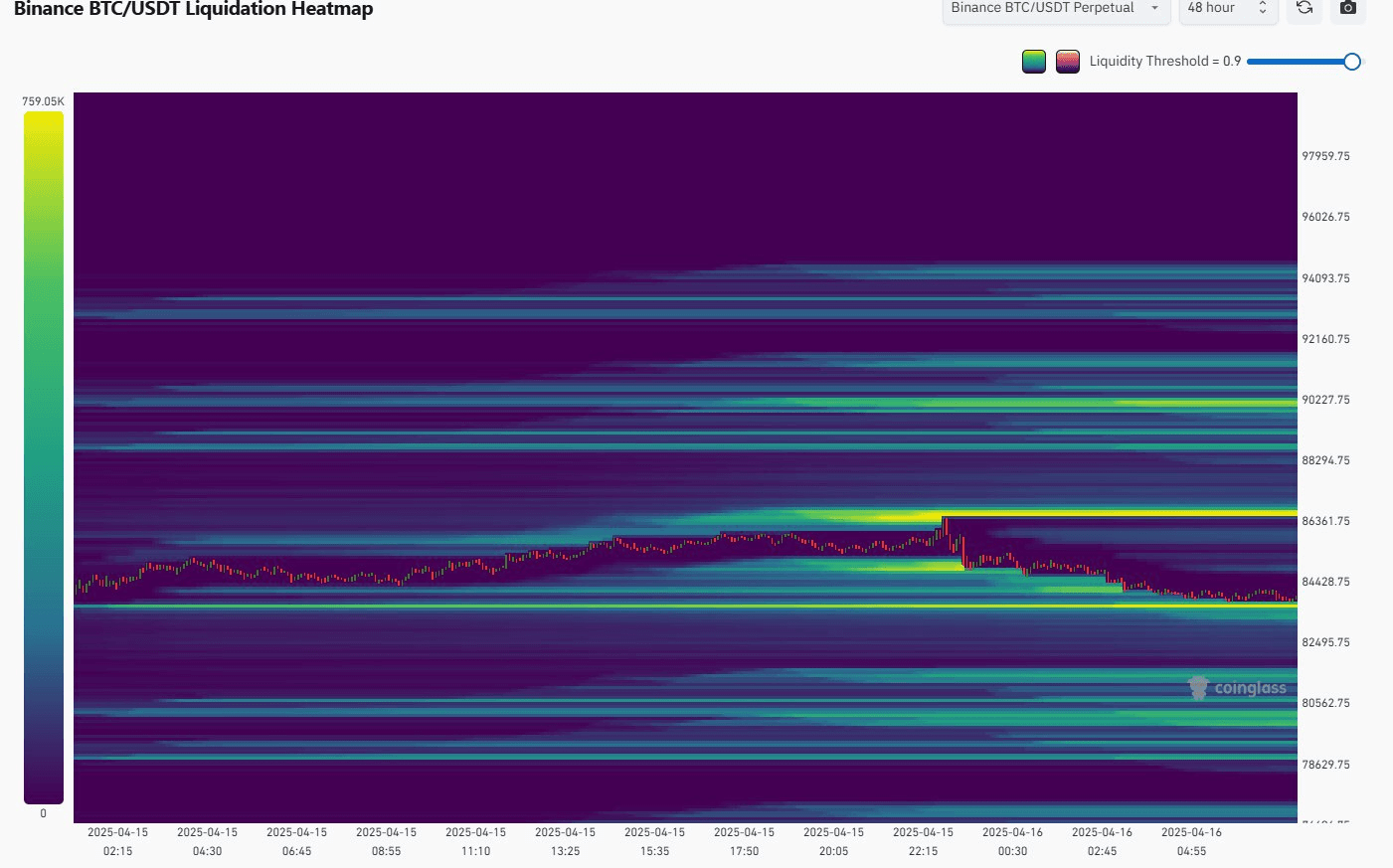Viewport: 1393px width, 868px height.
Task: Click the 2025-04-15 17:50 time label
Action: pyautogui.click(x=744, y=841)
